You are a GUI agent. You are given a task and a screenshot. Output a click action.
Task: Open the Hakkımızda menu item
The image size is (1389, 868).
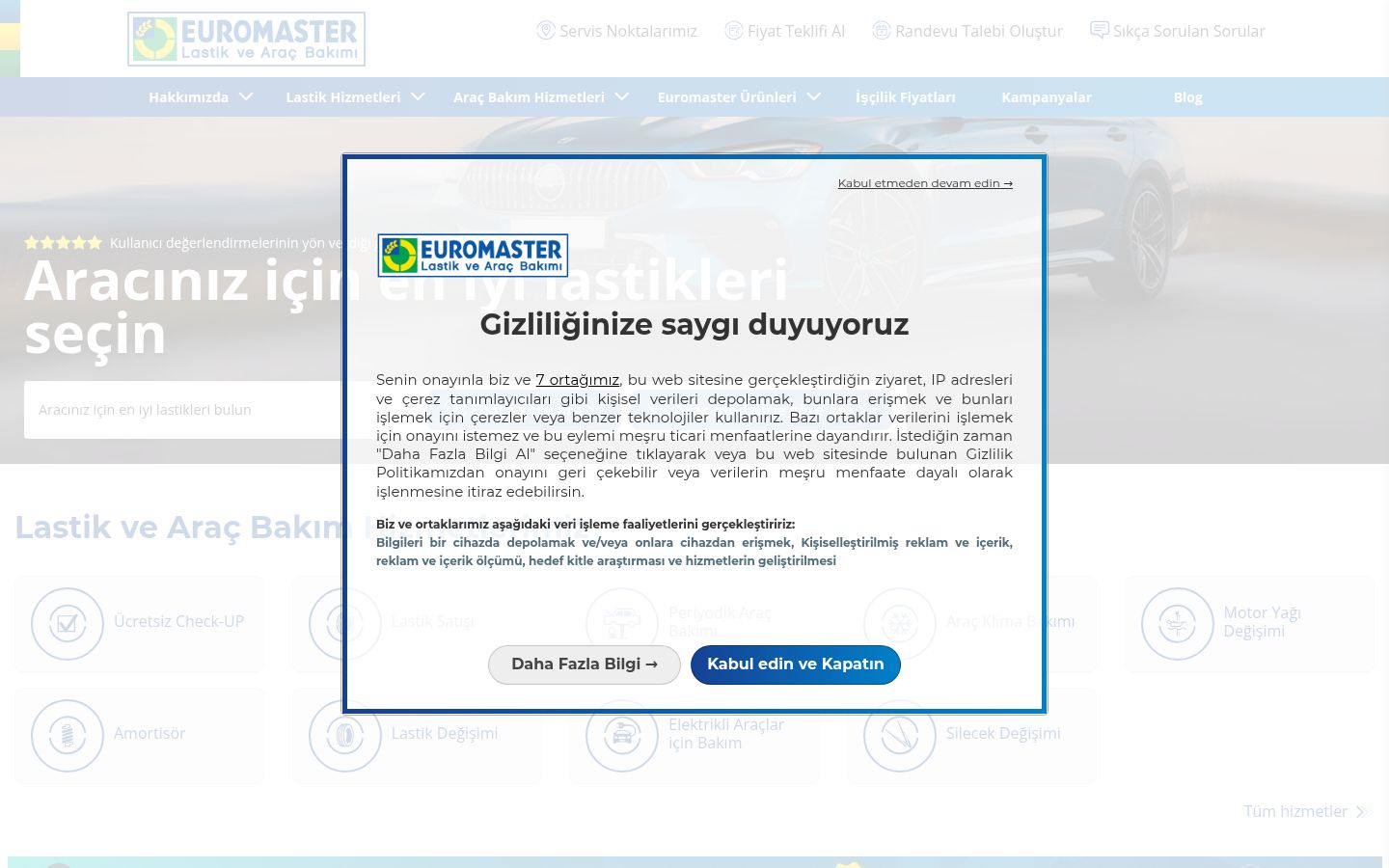pyautogui.click(x=188, y=97)
